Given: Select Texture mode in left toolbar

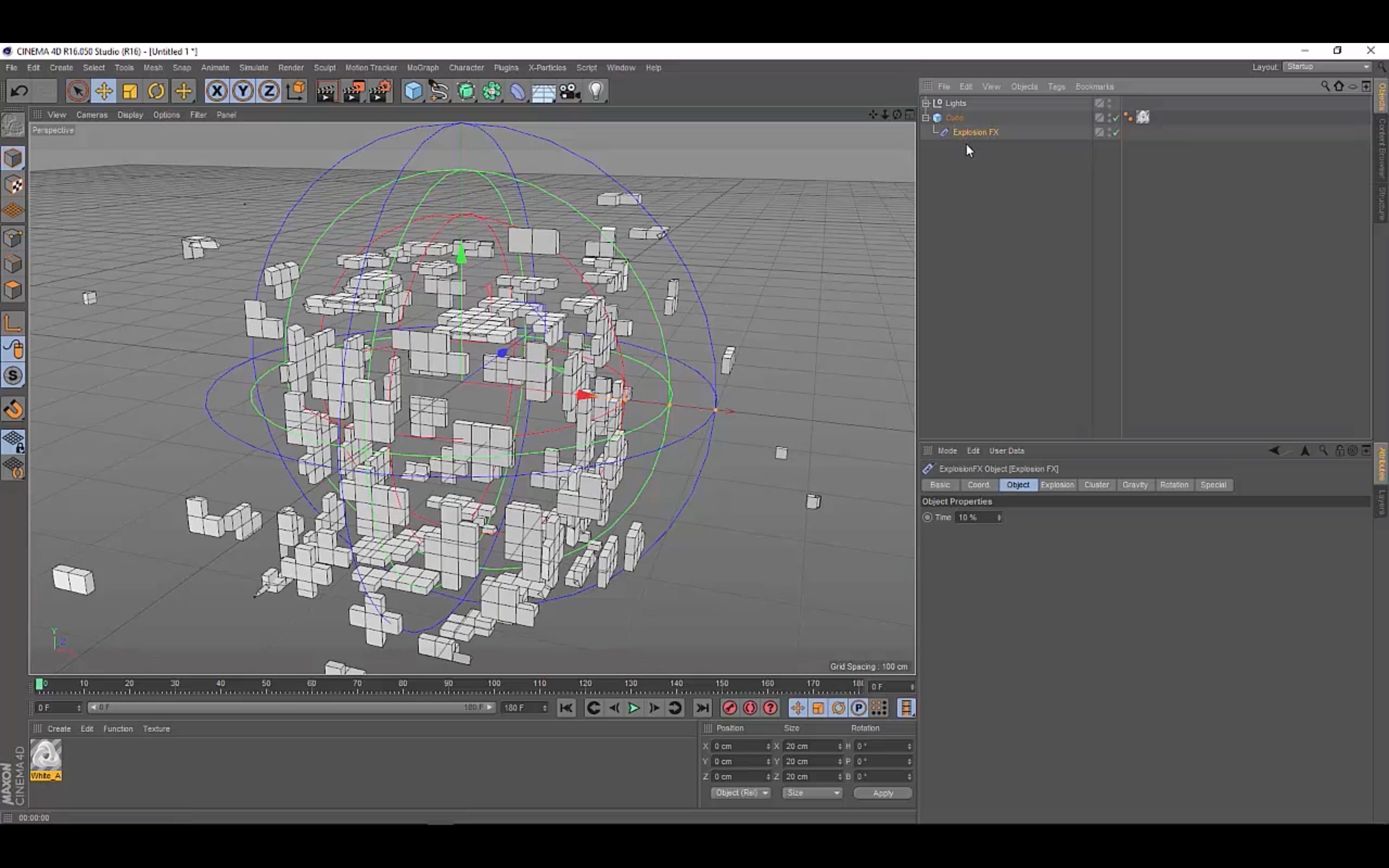Looking at the screenshot, I should (13, 185).
